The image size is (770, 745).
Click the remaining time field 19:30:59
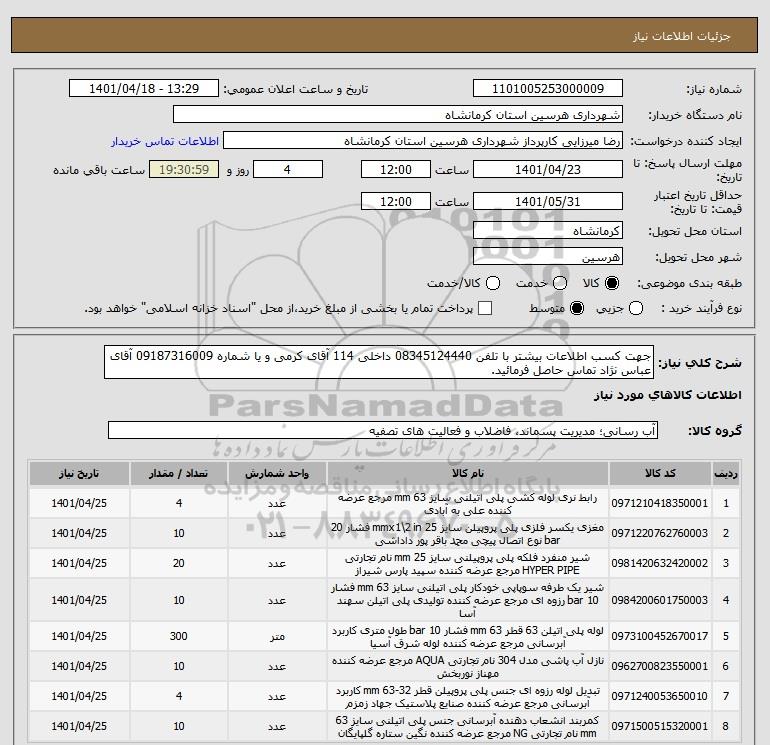184,169
